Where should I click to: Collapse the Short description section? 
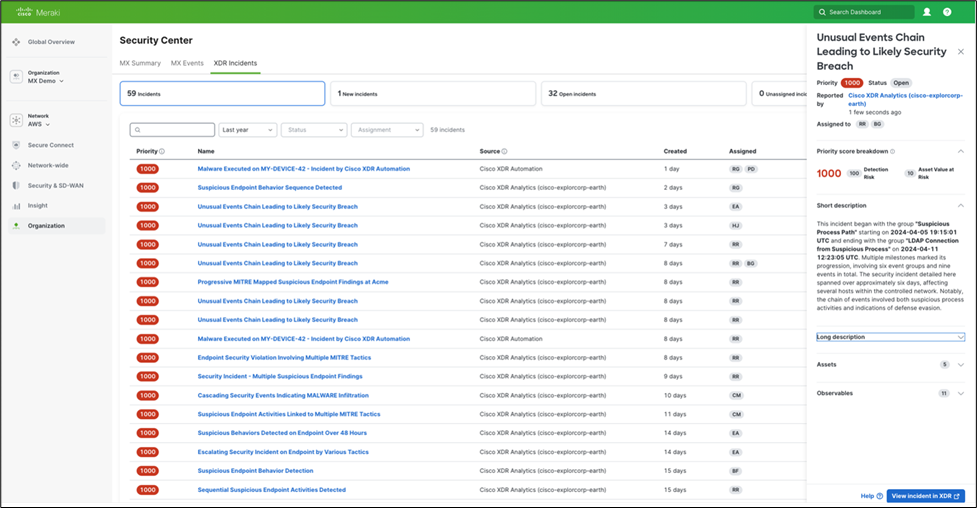[961, 206]
